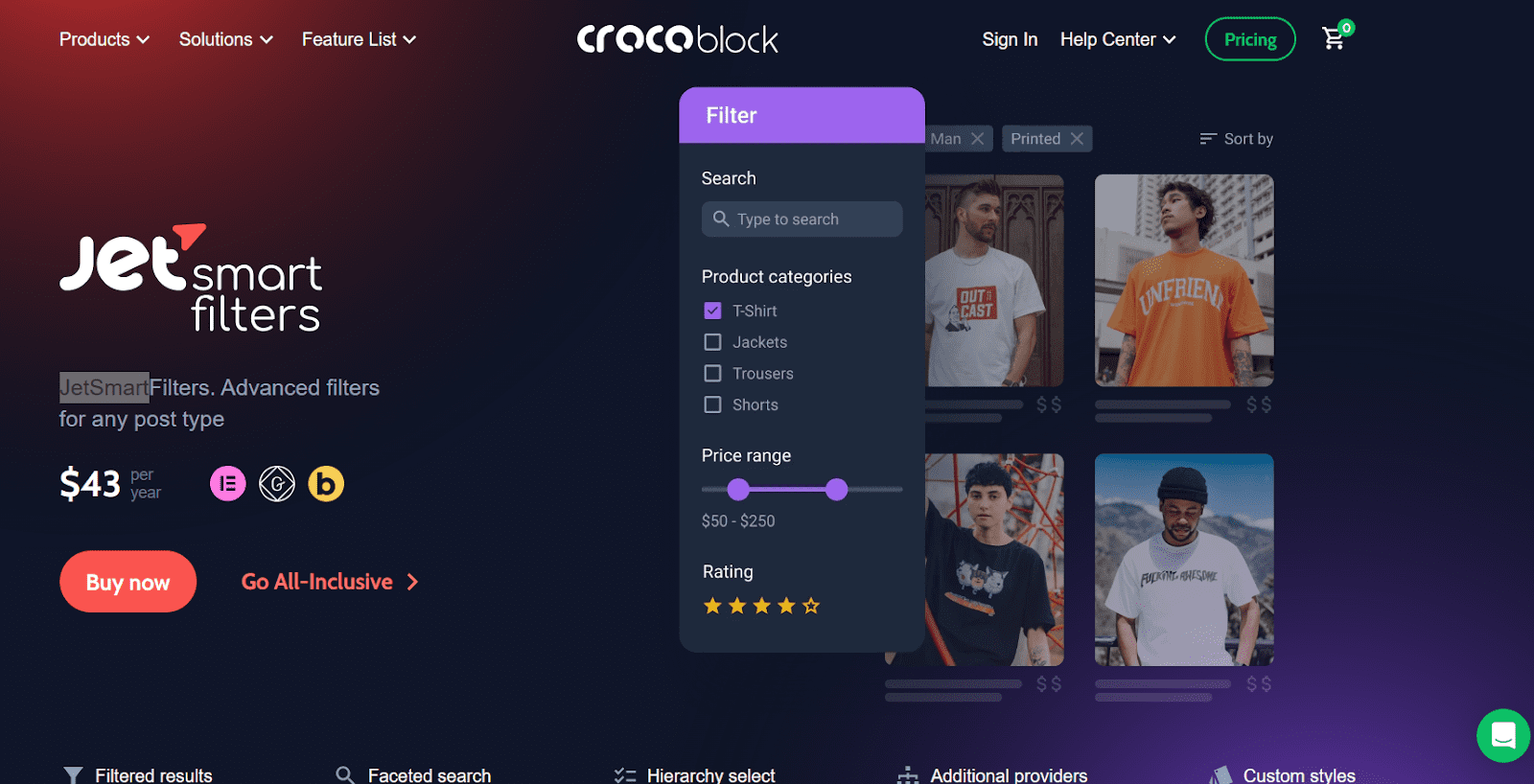Screen dimensions: 1534x784
Task: Open the Feature List menu
Action: coord(360,39)
